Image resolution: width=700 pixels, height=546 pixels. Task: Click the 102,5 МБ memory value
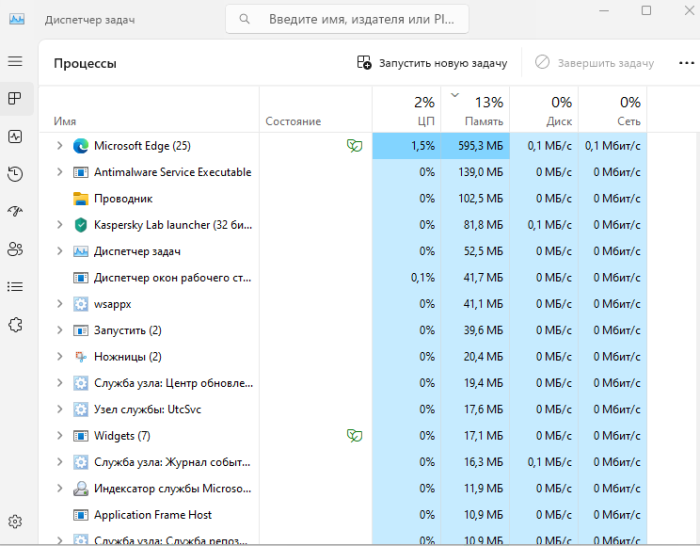480,198
